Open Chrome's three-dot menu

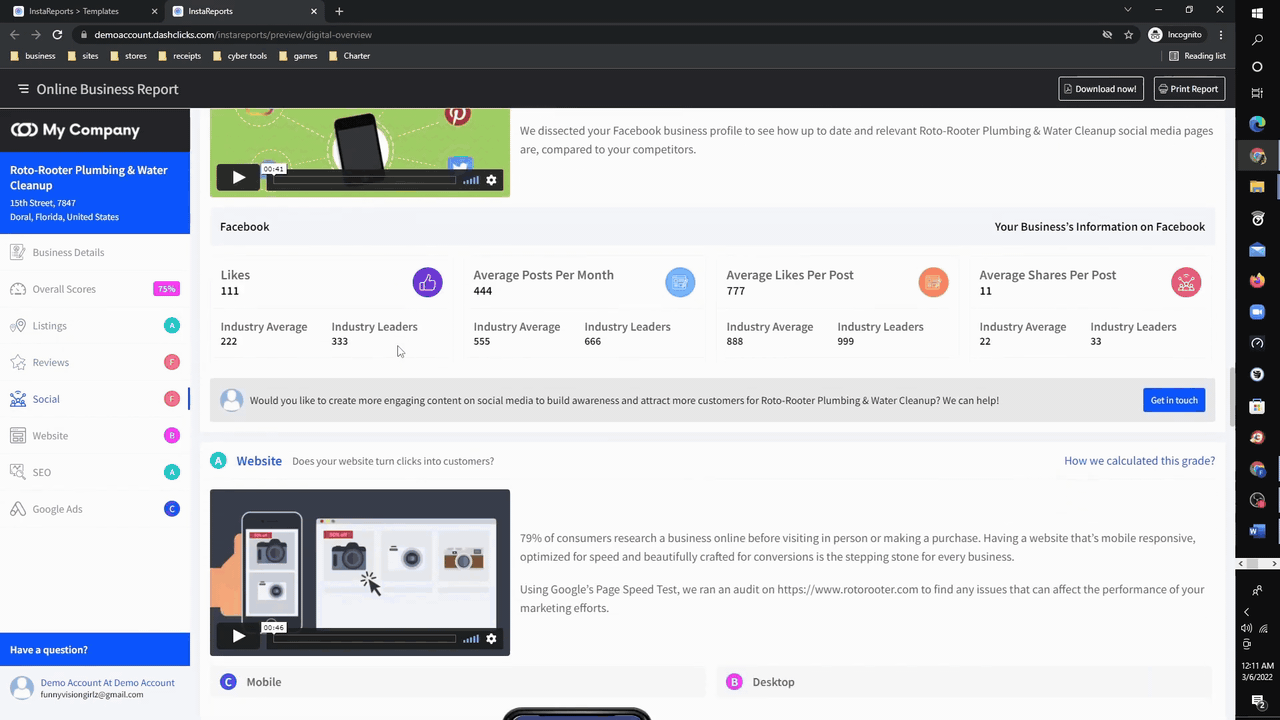click(x=1221, y=34)
